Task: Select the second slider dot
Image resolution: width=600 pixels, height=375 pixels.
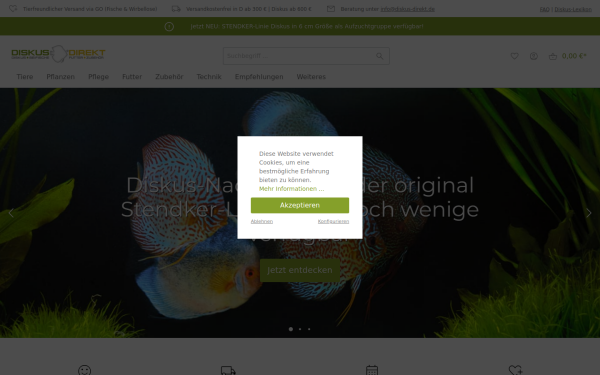Action: coord(300,329)
